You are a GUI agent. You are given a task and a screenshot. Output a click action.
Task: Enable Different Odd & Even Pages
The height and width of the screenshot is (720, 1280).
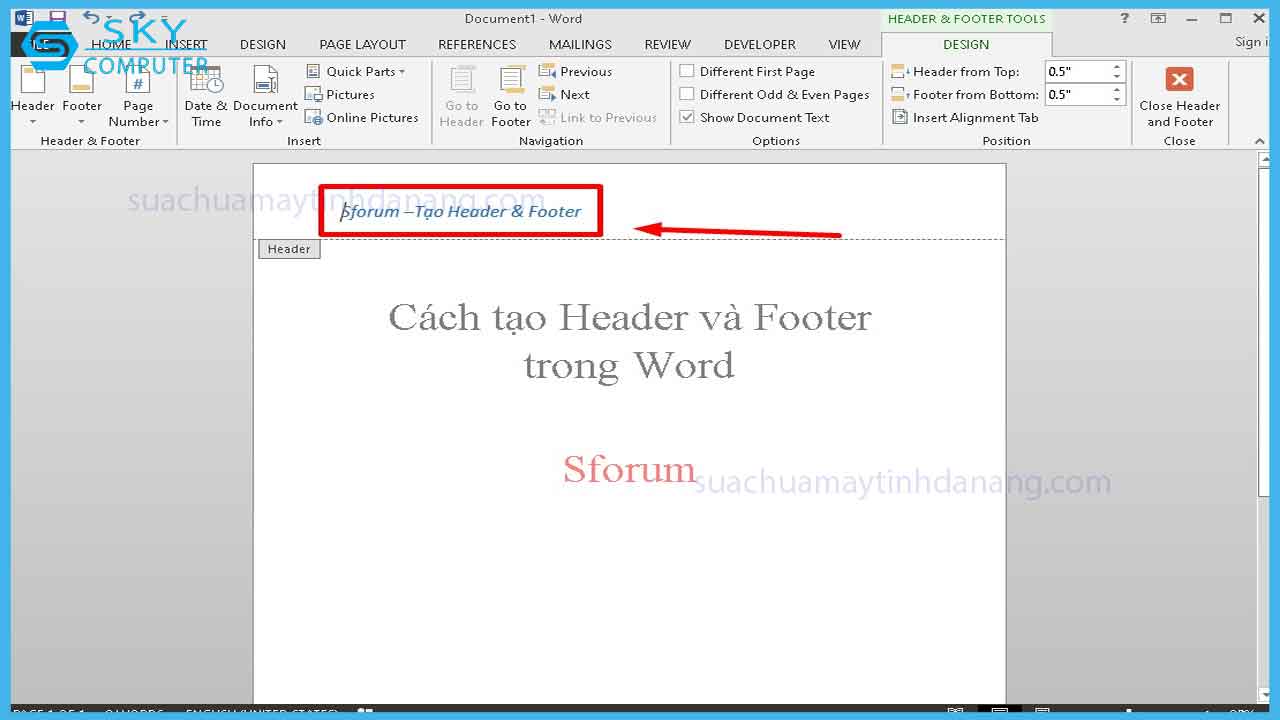pyautogui.click(x=687, y=95)
